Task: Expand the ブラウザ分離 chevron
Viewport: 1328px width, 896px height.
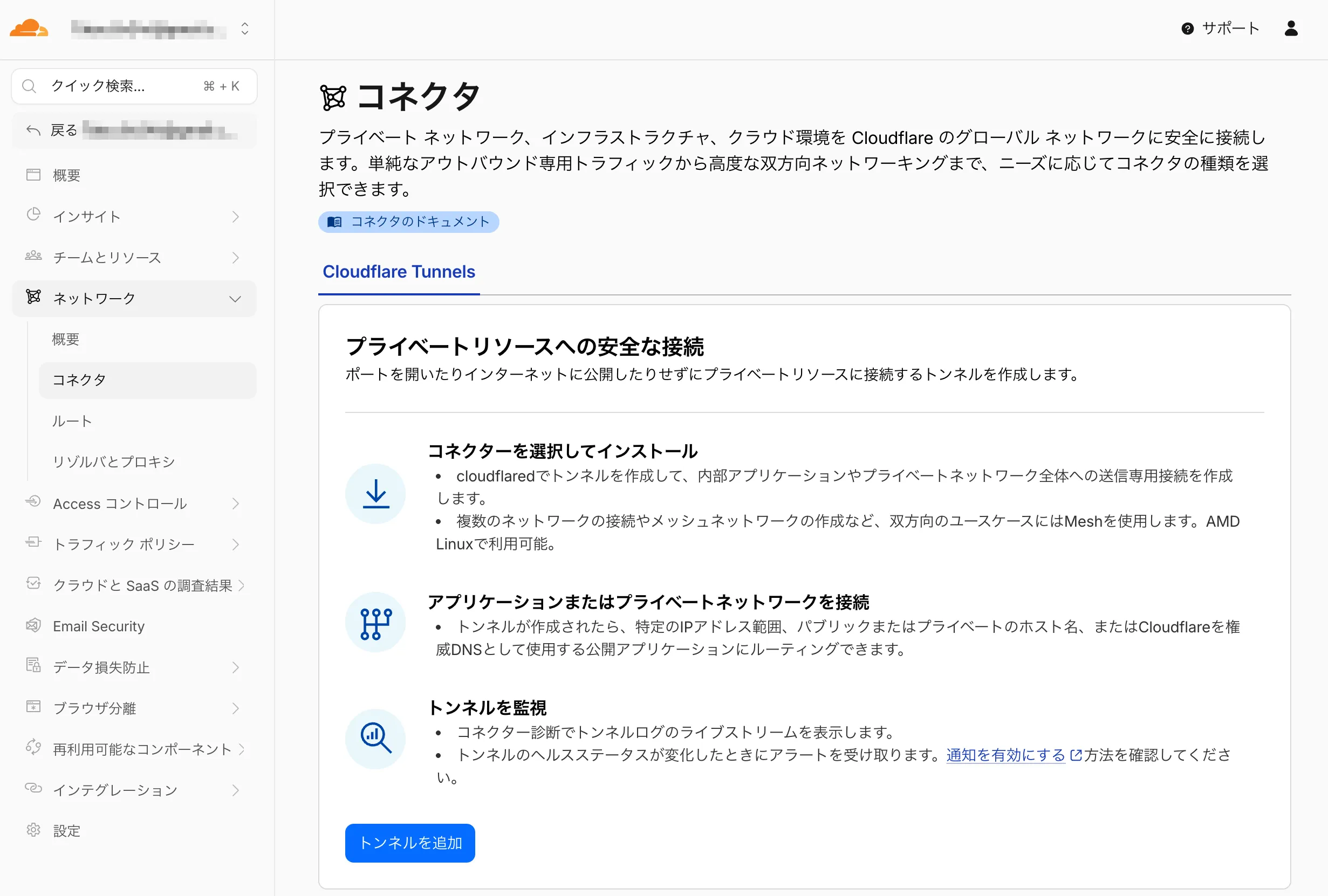Action: [235, 709]
